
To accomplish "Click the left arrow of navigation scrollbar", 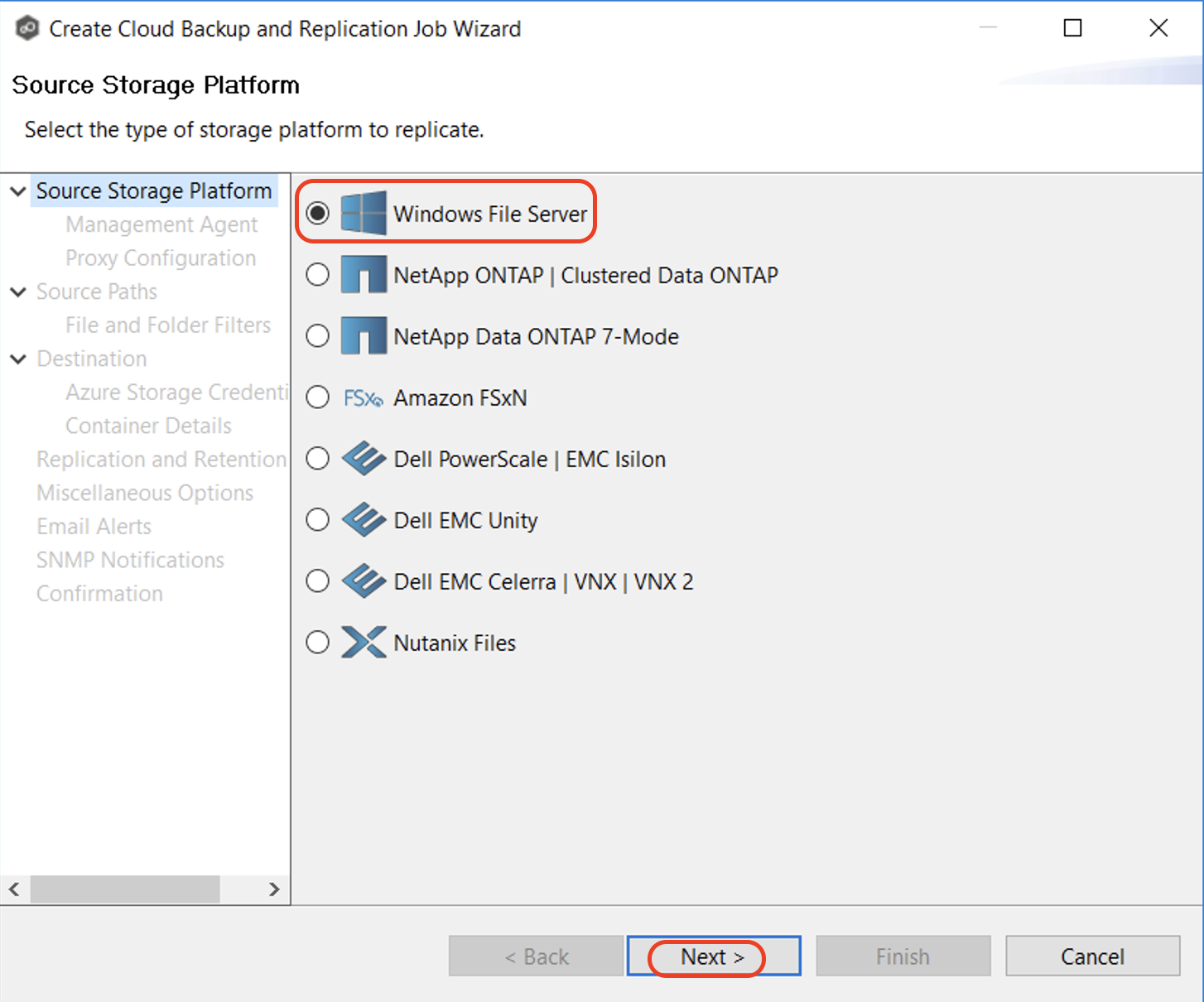I will [x=14, y=889].
